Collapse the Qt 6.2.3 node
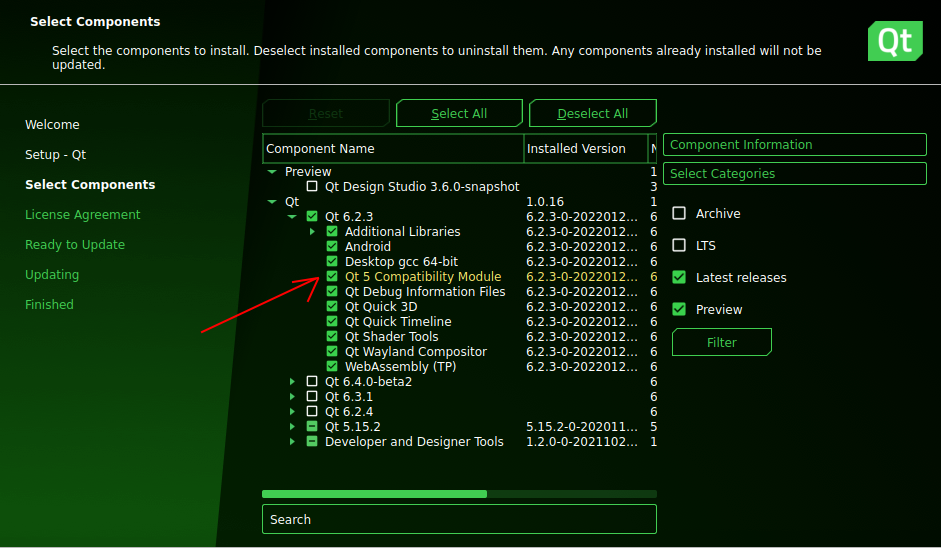This screenshot has width=941, height=548. [292, 217]
